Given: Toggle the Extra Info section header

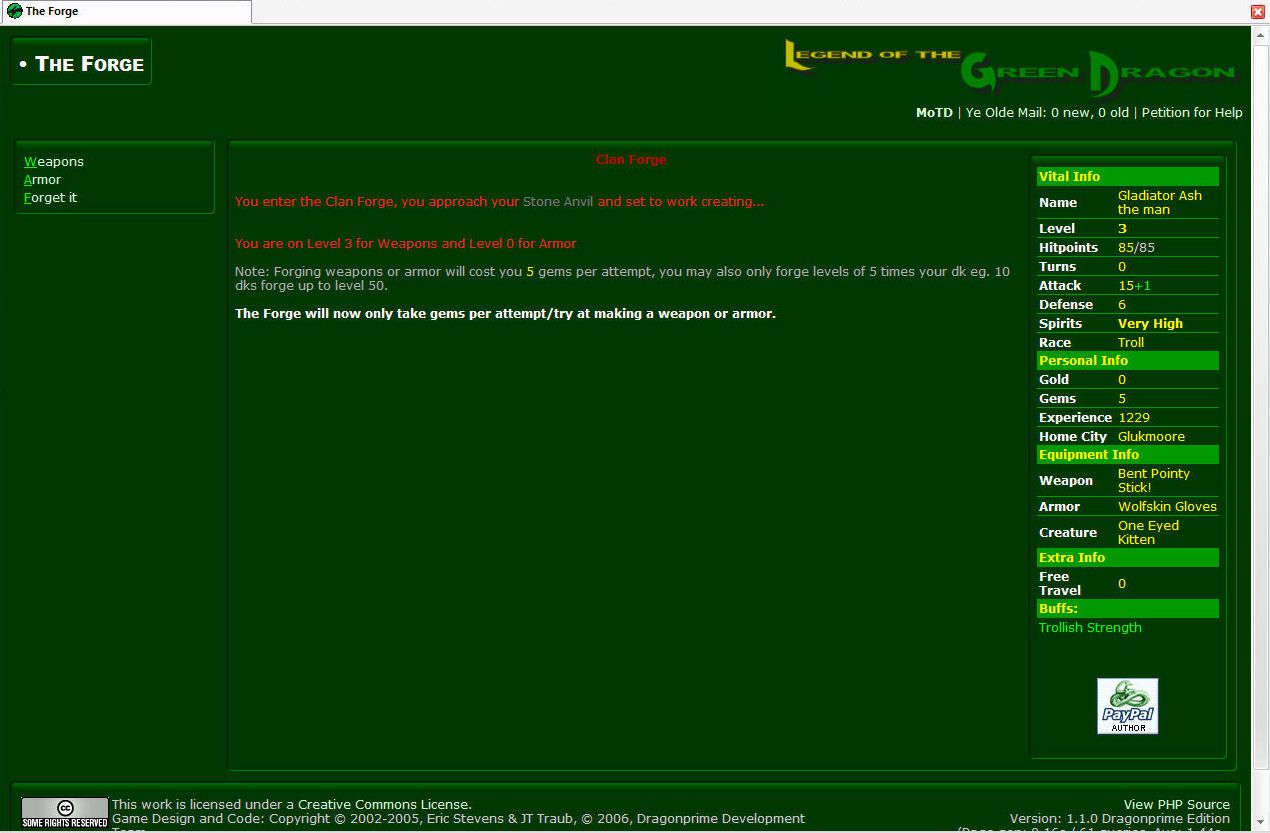Looking at the screenshot, I should click(x=1071, y=558).
